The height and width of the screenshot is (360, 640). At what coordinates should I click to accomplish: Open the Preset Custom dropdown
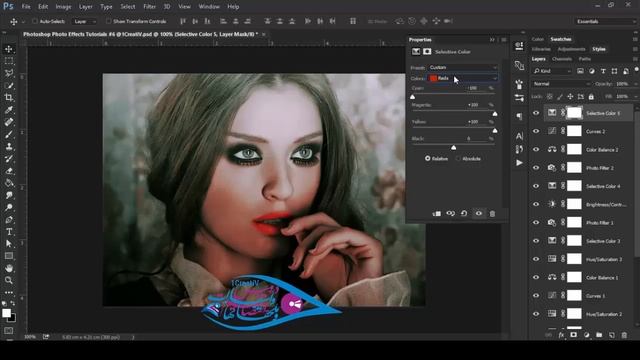[x=463, y=67]
